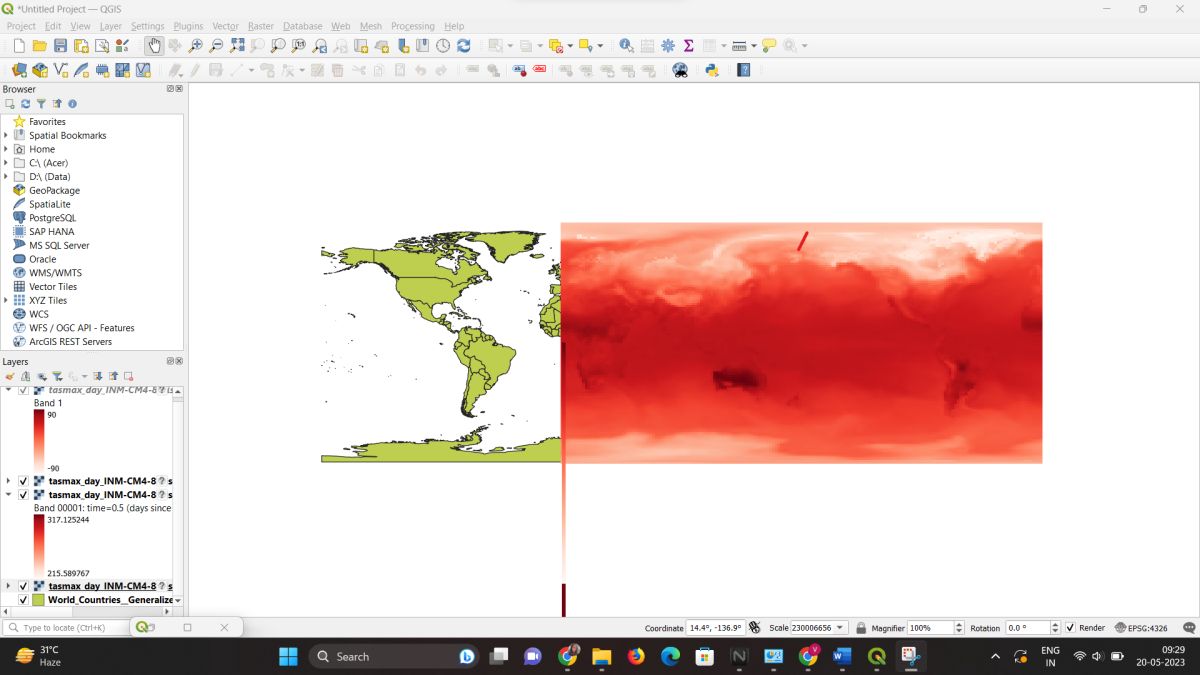
Task: Expand the underlined tasmax_day layer
Action: tap(9, 586)
